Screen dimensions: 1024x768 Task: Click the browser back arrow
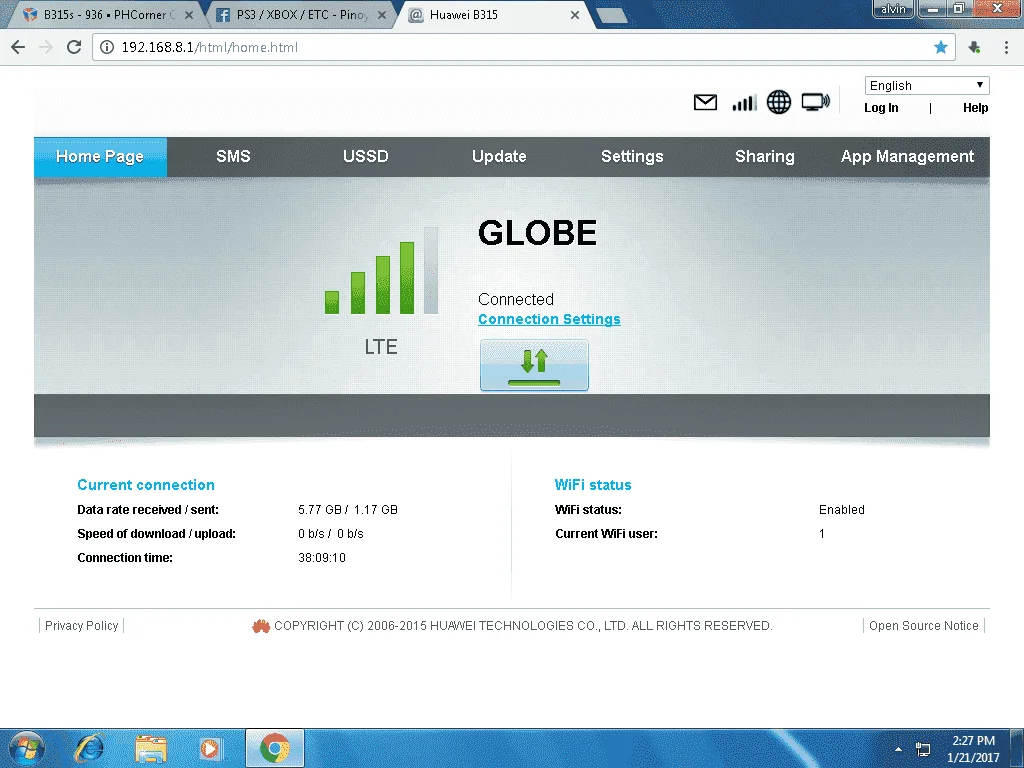pos(18,47)
